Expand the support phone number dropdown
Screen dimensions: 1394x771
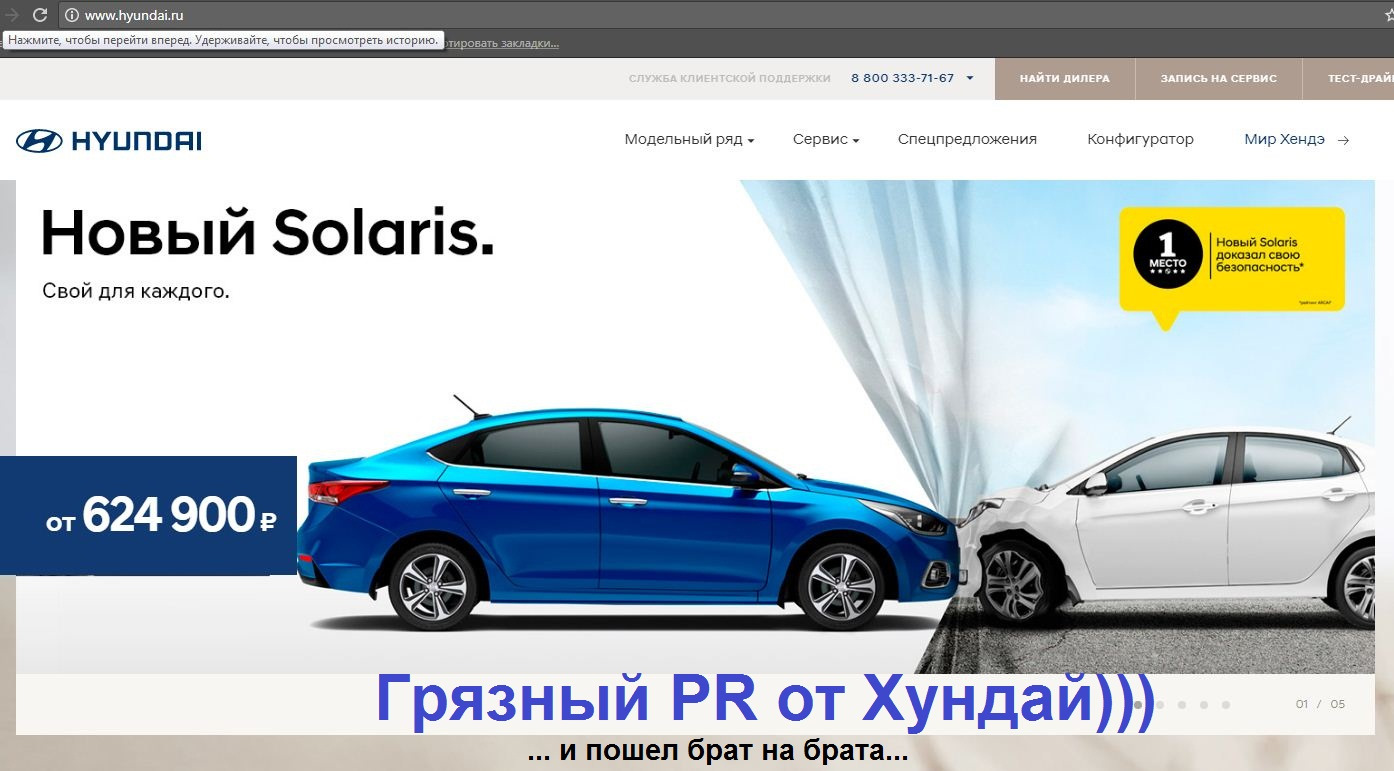(x=970, y=78)
